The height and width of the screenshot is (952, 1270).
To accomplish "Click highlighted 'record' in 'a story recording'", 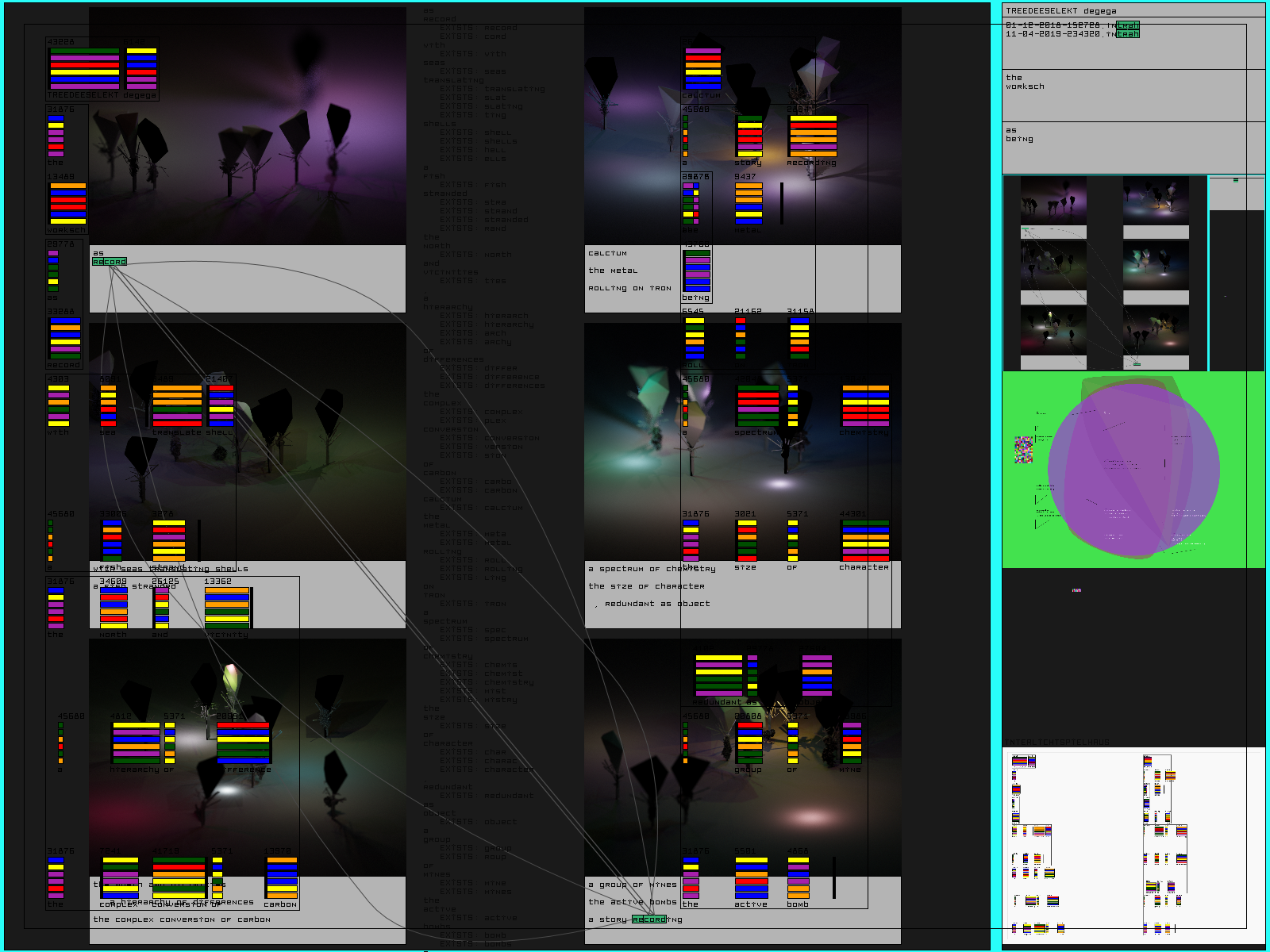I will (649, 919).
